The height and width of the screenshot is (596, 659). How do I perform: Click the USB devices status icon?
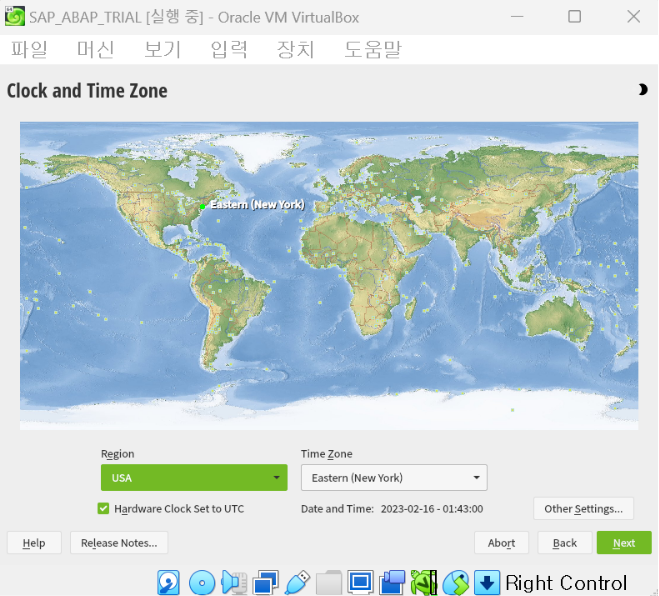[x=298, y=583]
